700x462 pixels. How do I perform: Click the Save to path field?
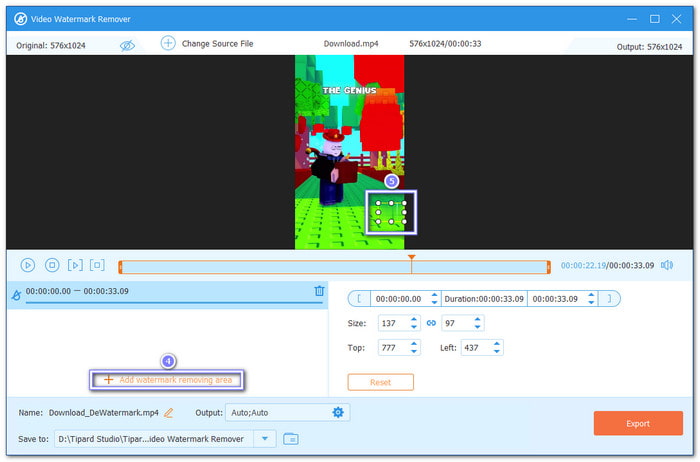pos(154,439)
